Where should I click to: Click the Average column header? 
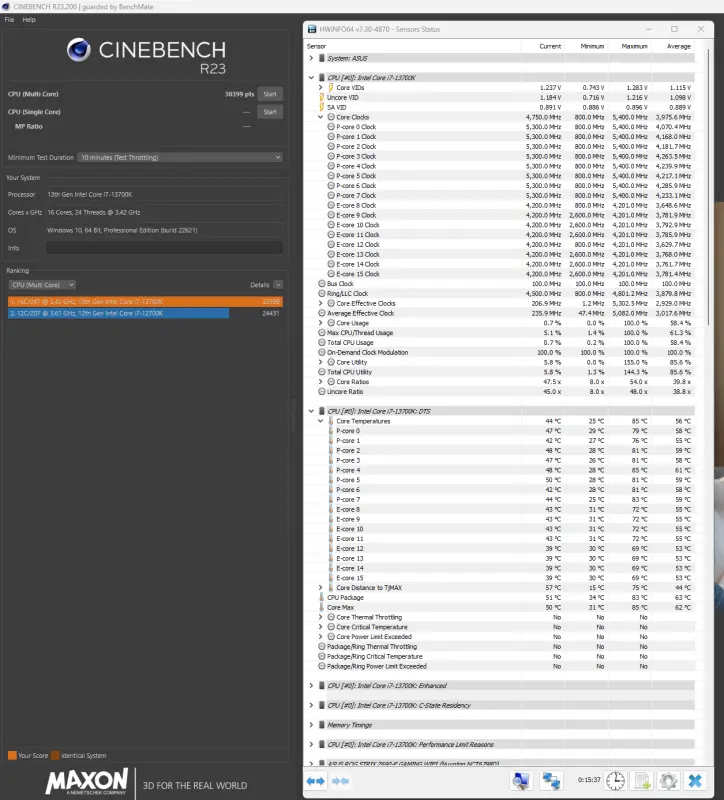click(x=679, y=46)
